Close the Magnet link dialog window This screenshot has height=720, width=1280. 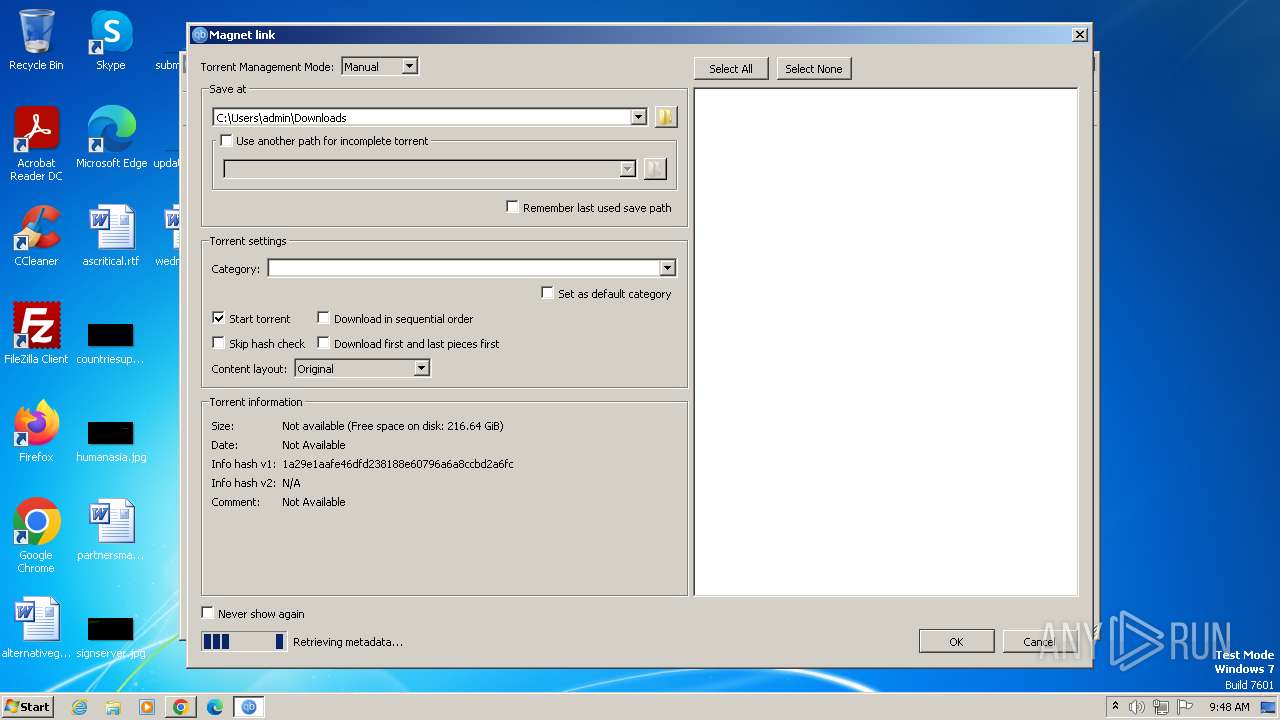click(1079, 35)
